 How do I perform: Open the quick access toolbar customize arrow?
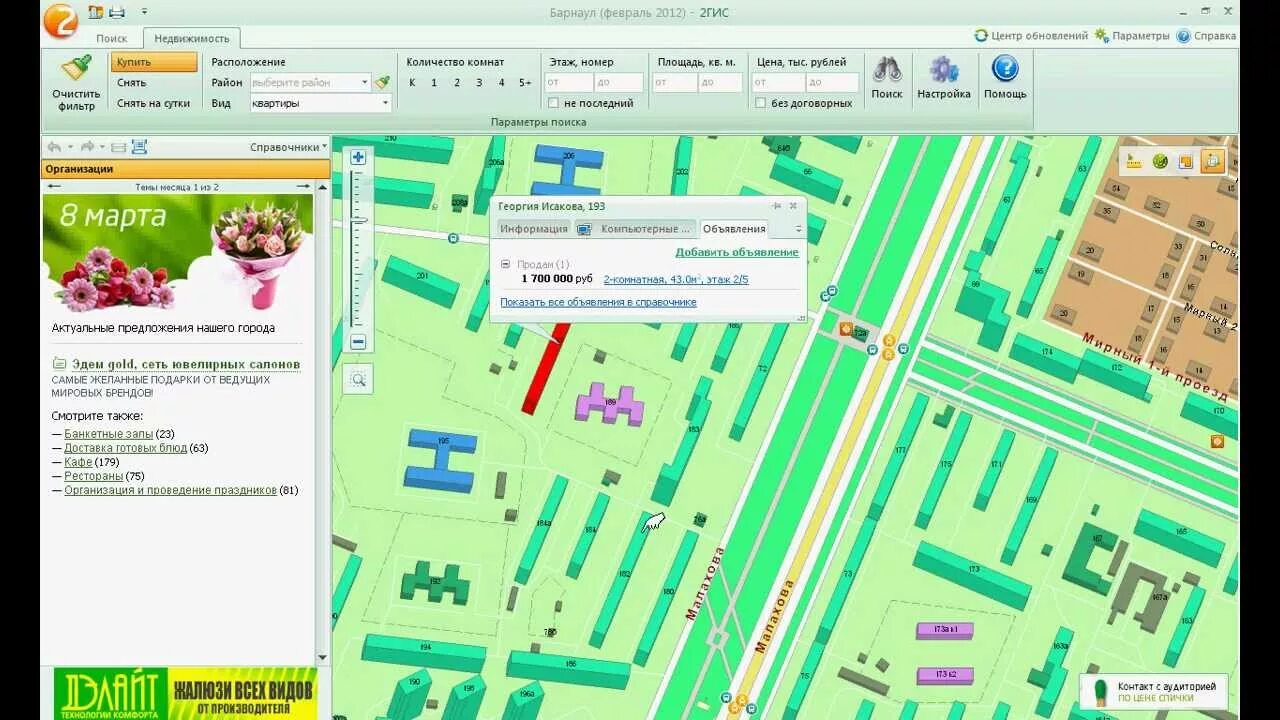tap(144, 12)
